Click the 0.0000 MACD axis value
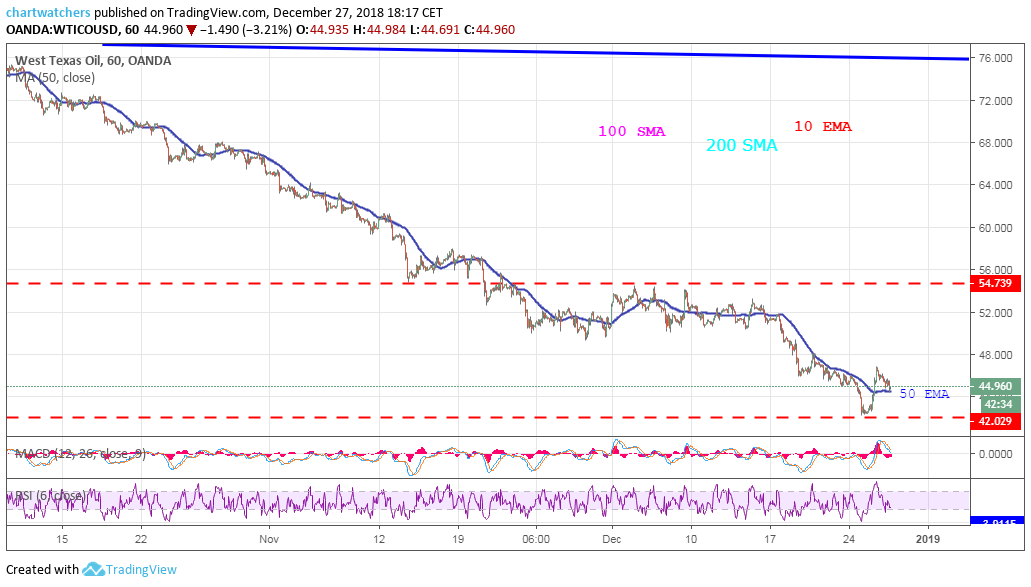1031x587 pixels. click(995, 454)
